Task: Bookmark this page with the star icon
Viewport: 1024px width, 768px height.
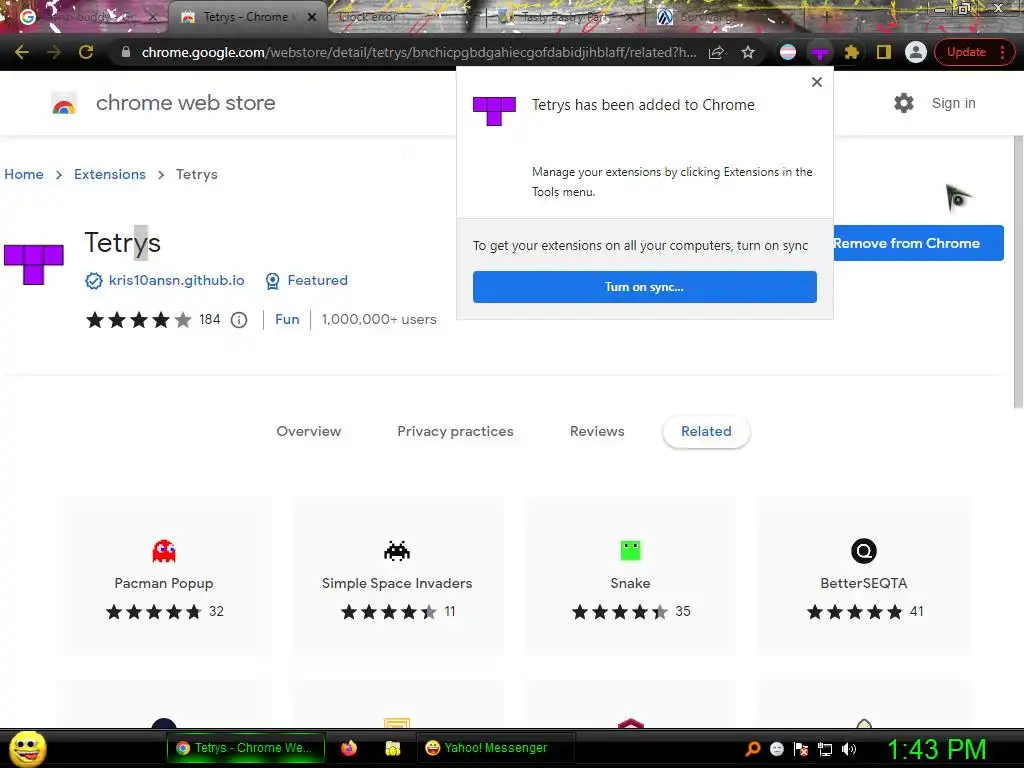Action: 748,52
